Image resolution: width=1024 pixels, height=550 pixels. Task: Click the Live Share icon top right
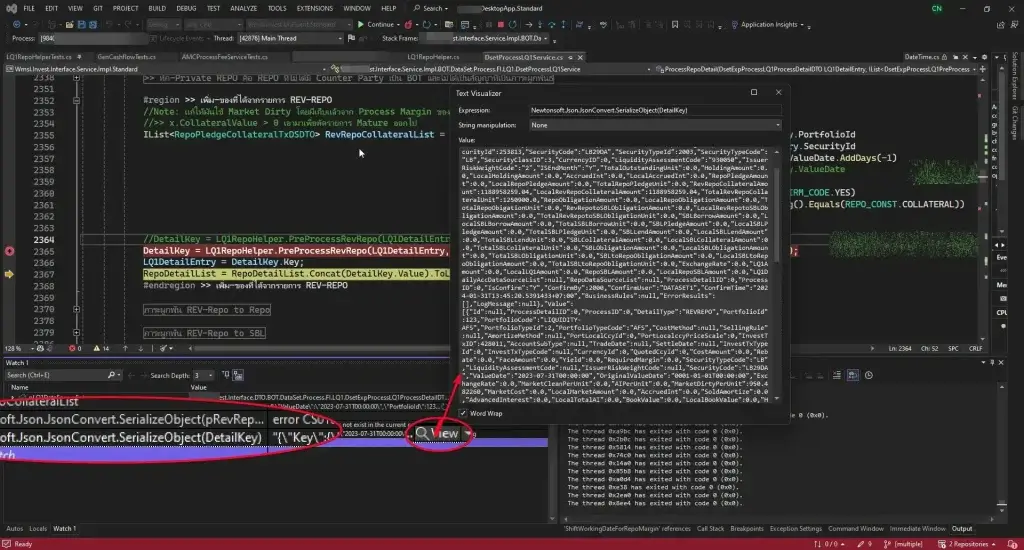[x=1000, y=25]
